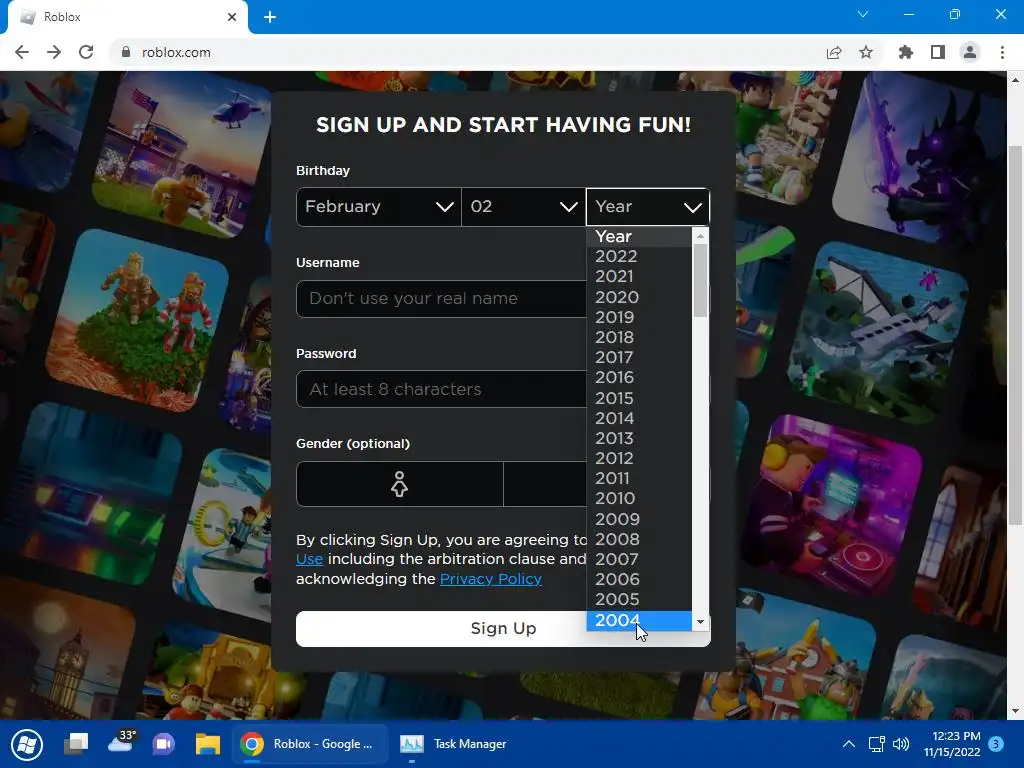Open weather widget showing 33°
This screenshot has width=1024, height=768.
[121, 743]
